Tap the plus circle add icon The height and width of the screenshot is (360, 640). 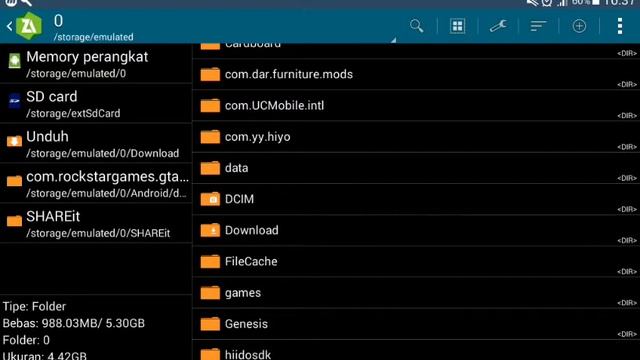tap(579, 26)
